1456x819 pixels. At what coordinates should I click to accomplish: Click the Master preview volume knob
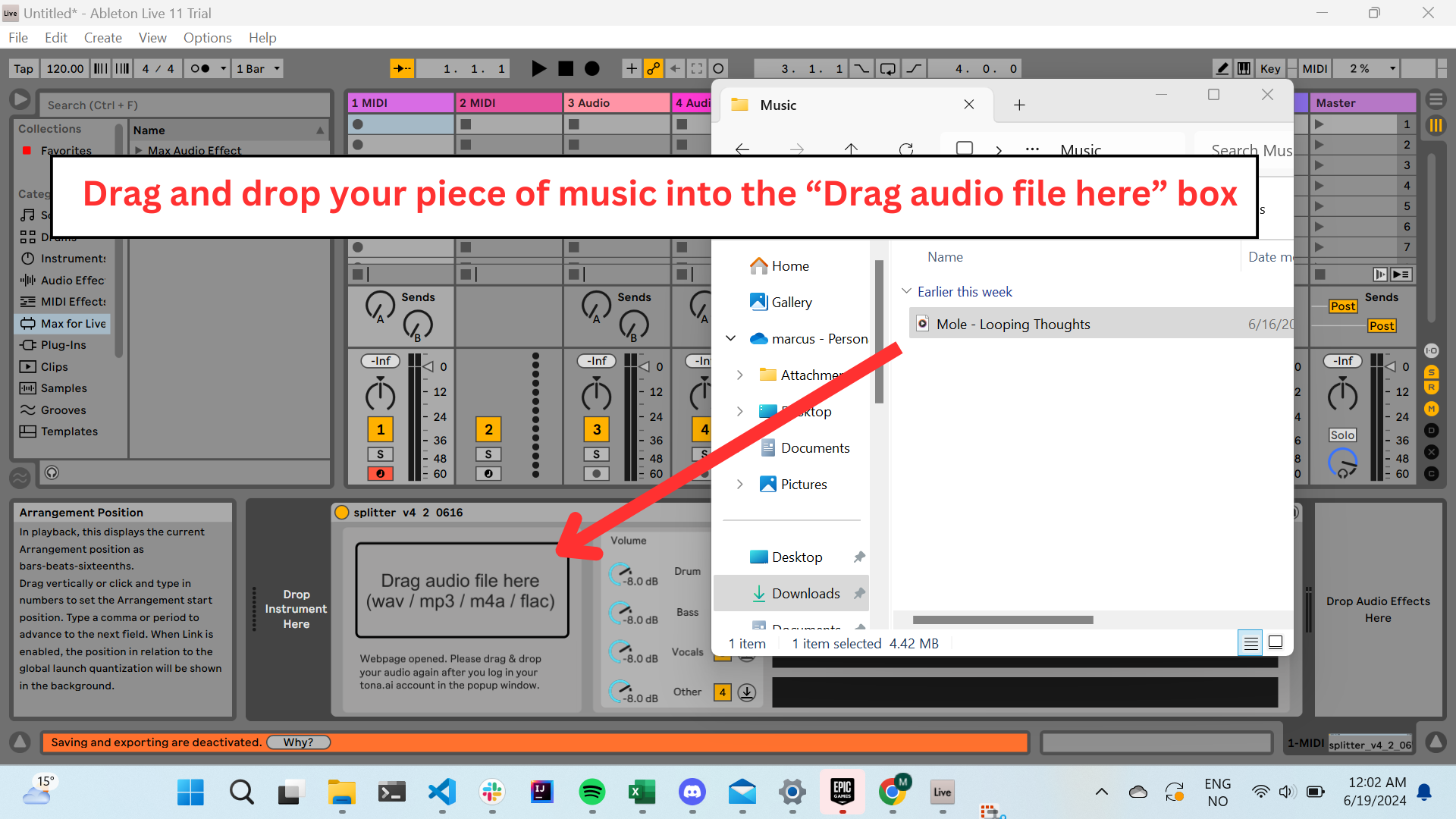click(1342, 463)
